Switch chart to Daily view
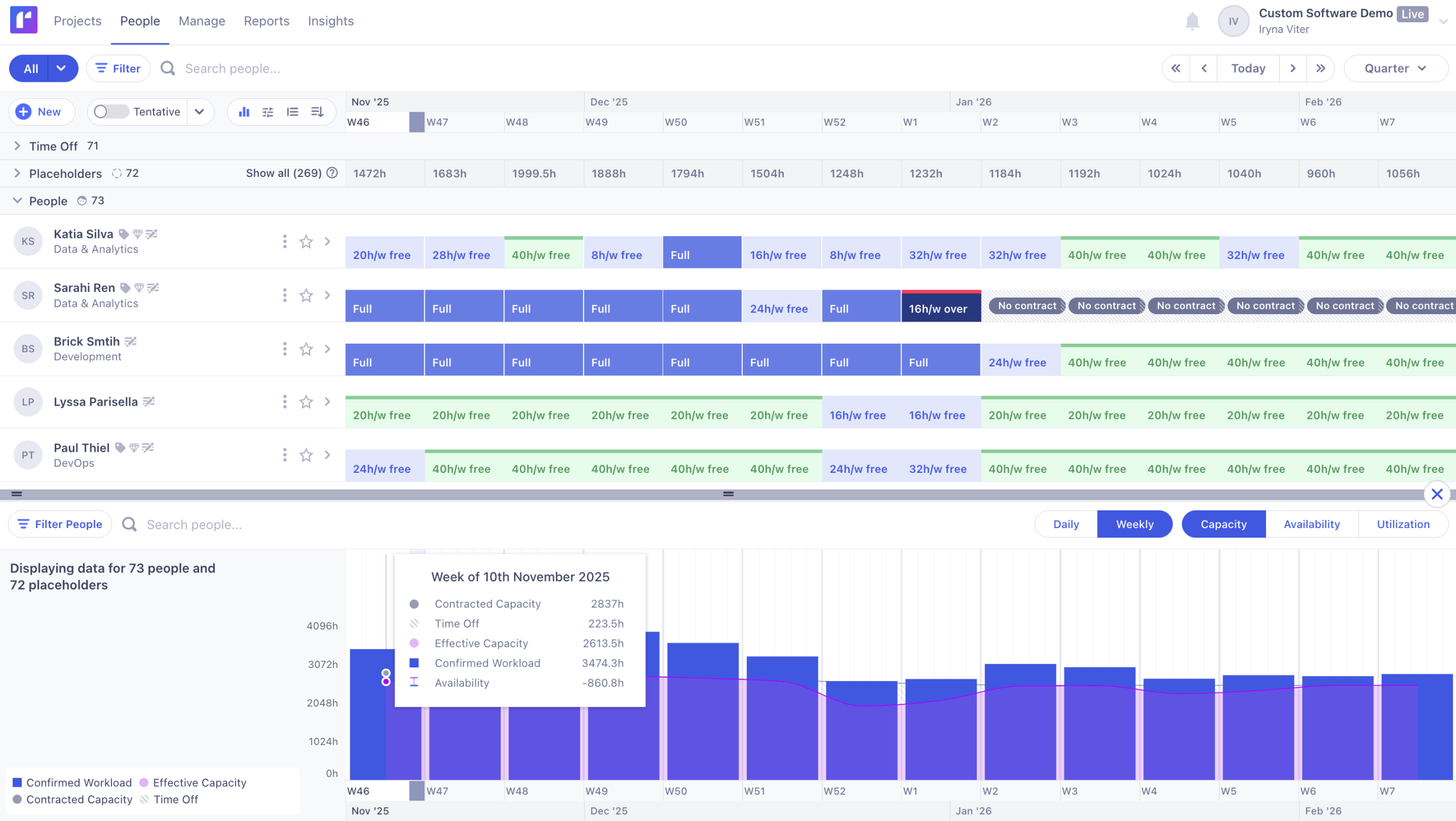The image size is (1456, 821). click(1065, 524)
